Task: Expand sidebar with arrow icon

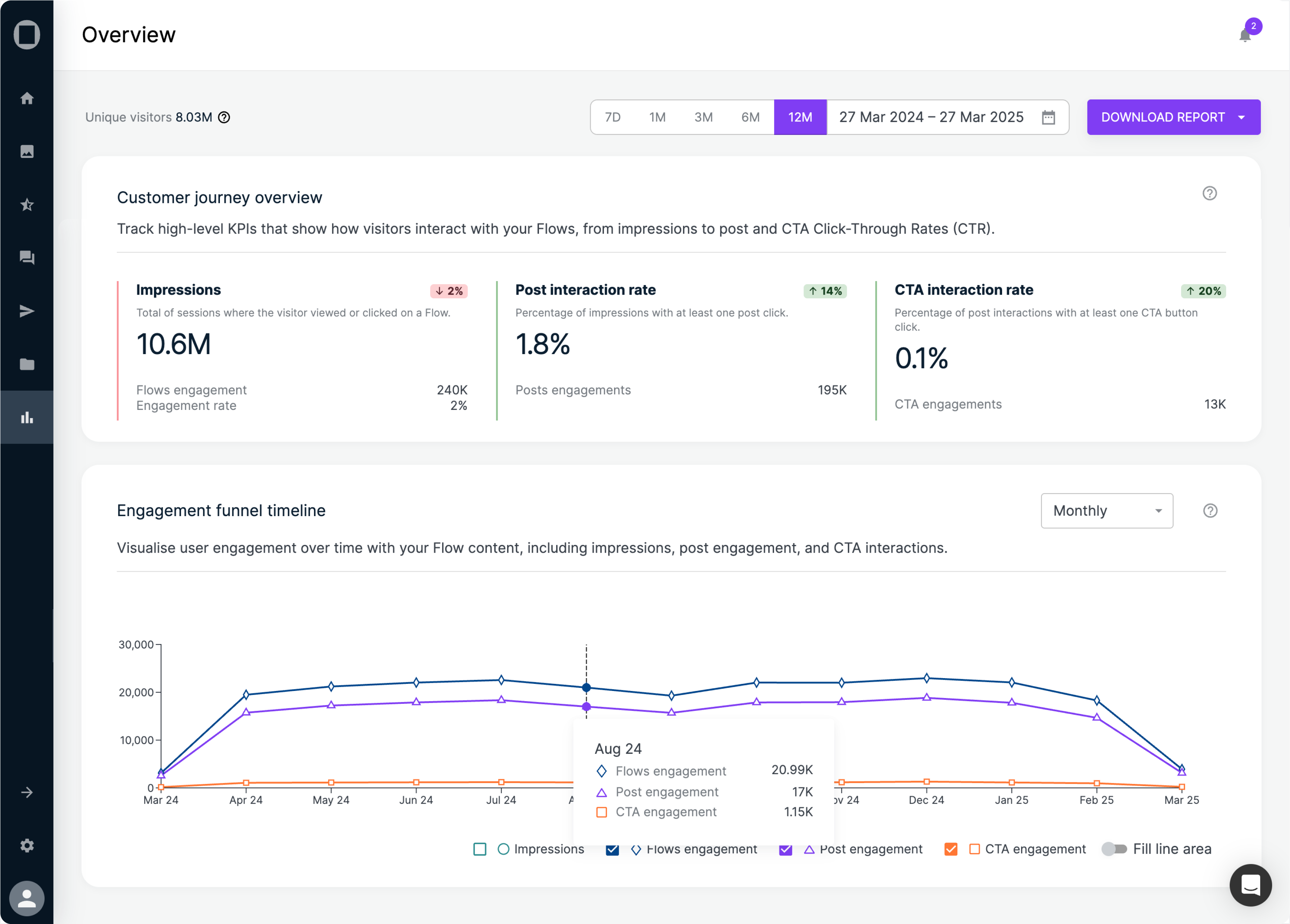Action: tap(27, 792)
